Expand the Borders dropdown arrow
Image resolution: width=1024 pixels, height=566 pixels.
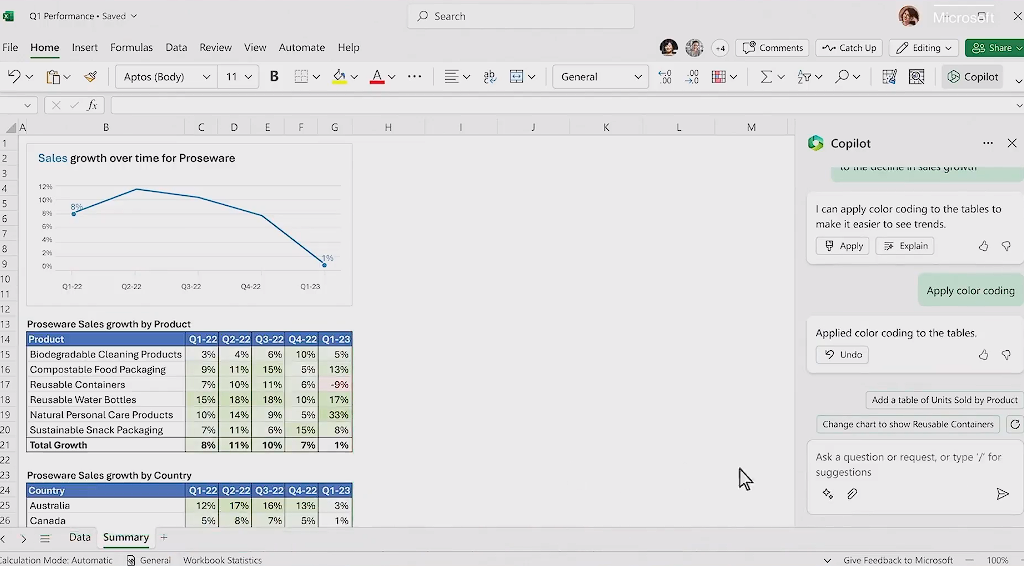[x=316, y=76]
